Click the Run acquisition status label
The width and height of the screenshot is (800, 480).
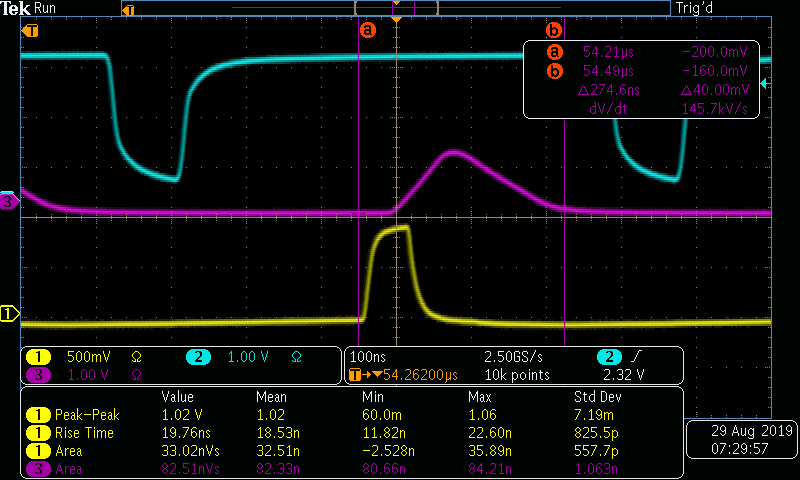[45, 8]
